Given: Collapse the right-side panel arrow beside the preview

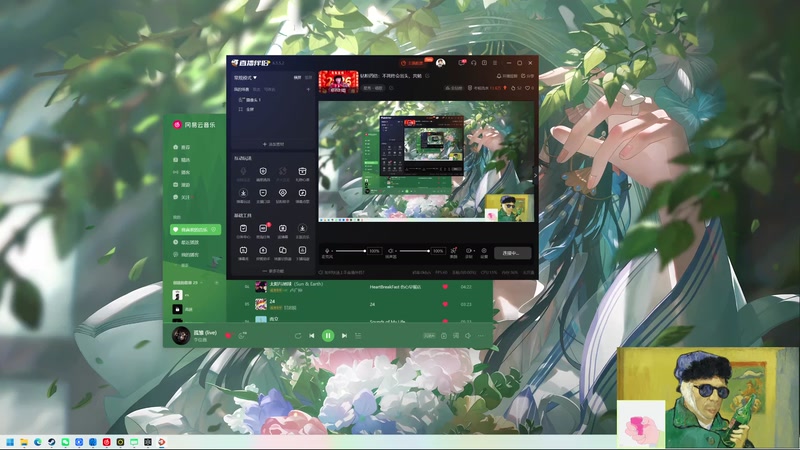Looking at the screenshot, I should click(535, 175).
